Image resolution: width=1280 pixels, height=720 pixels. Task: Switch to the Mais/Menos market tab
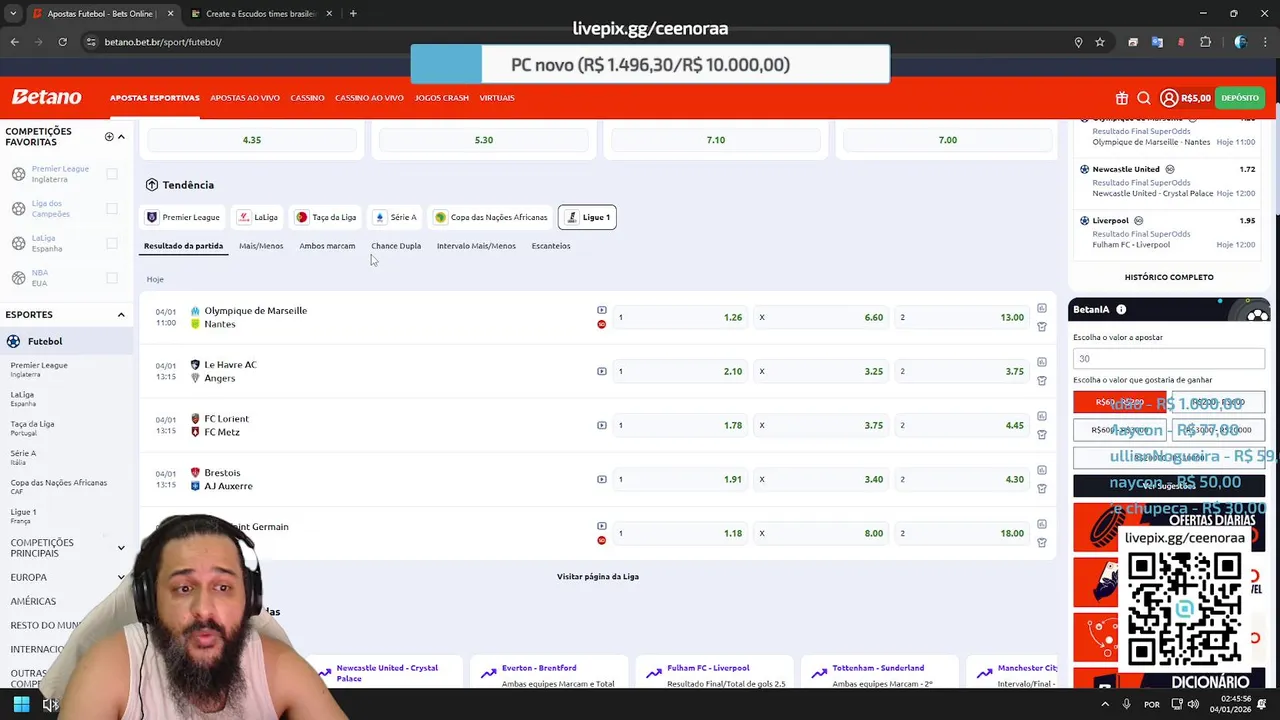pos(261,246)
